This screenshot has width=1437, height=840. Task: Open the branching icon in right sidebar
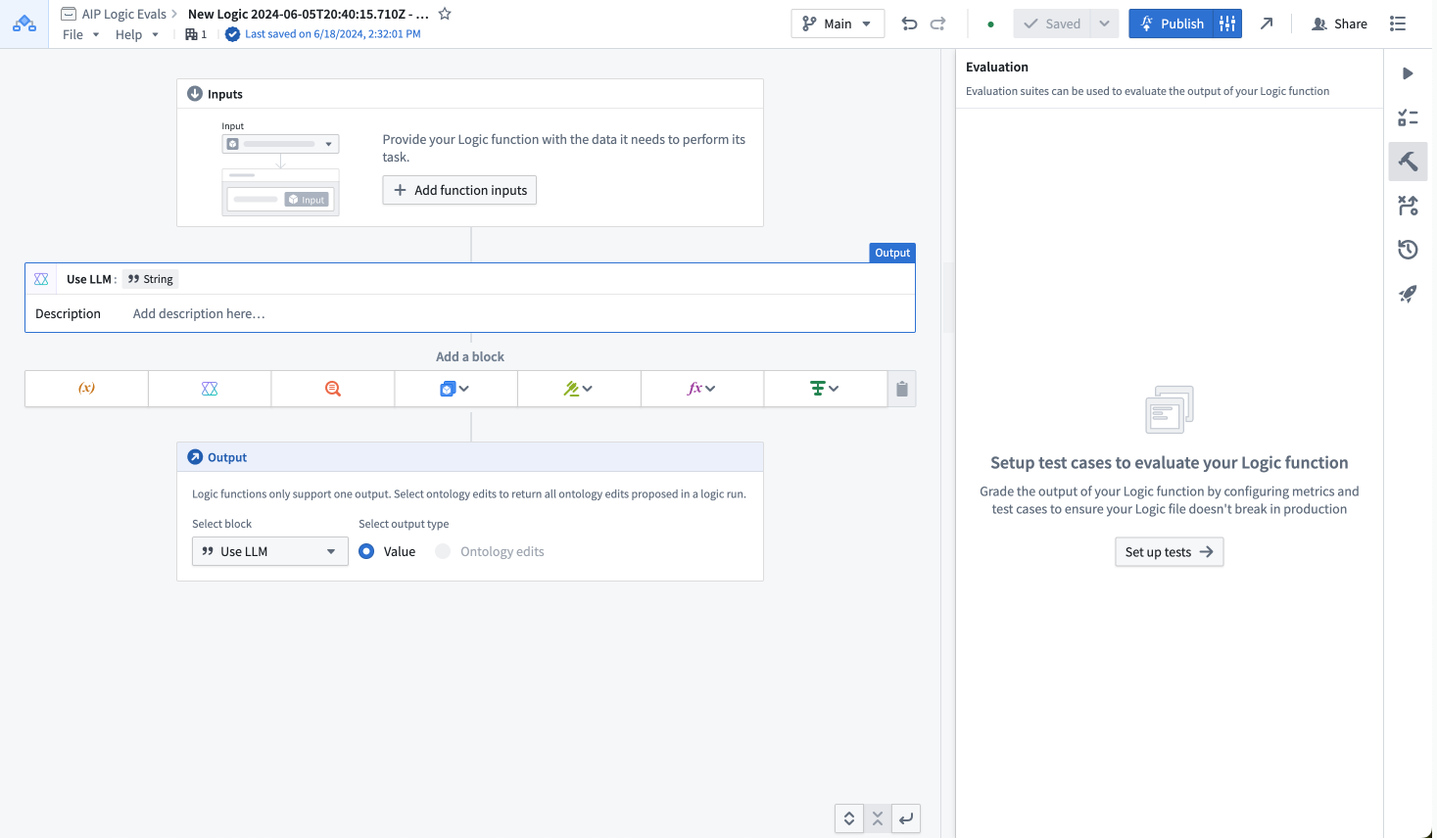click(1408, 206)
